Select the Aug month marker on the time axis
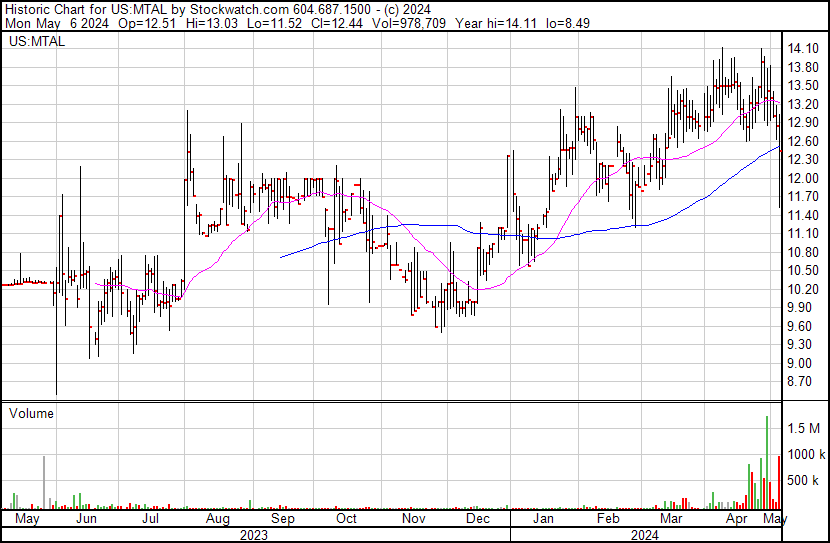830x543 pixels. click(218, 519)
